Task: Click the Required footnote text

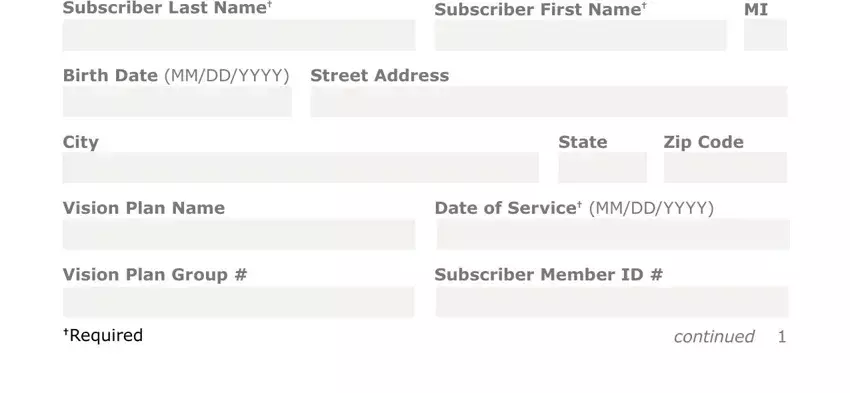Action: click(x=103, y=336)
